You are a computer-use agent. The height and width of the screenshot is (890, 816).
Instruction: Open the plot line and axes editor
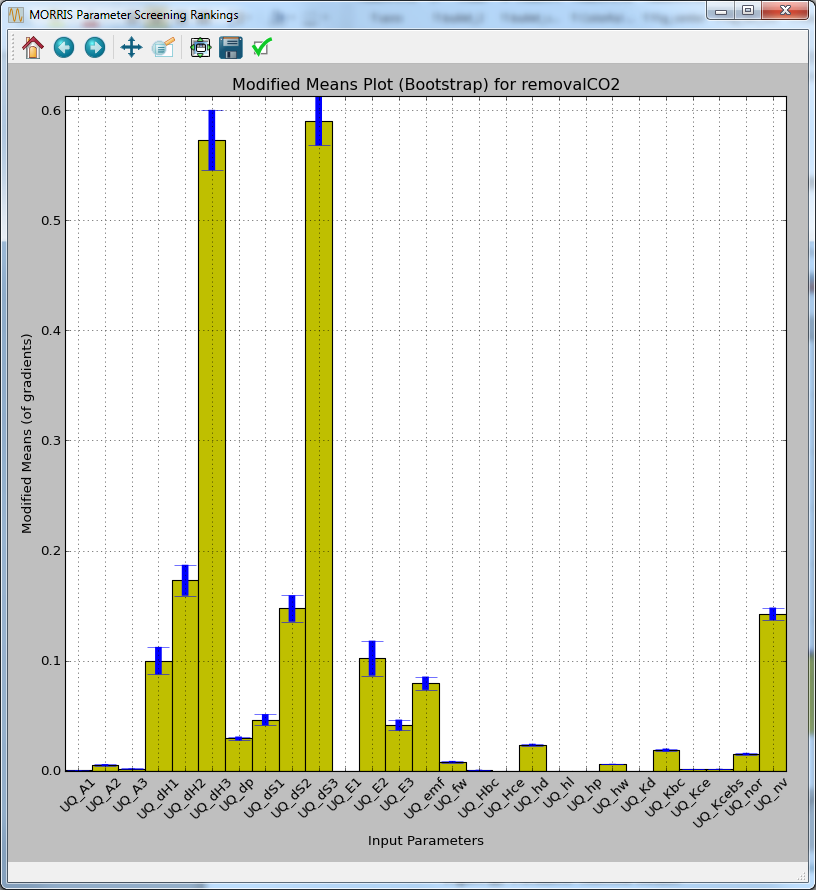(163, 47)
